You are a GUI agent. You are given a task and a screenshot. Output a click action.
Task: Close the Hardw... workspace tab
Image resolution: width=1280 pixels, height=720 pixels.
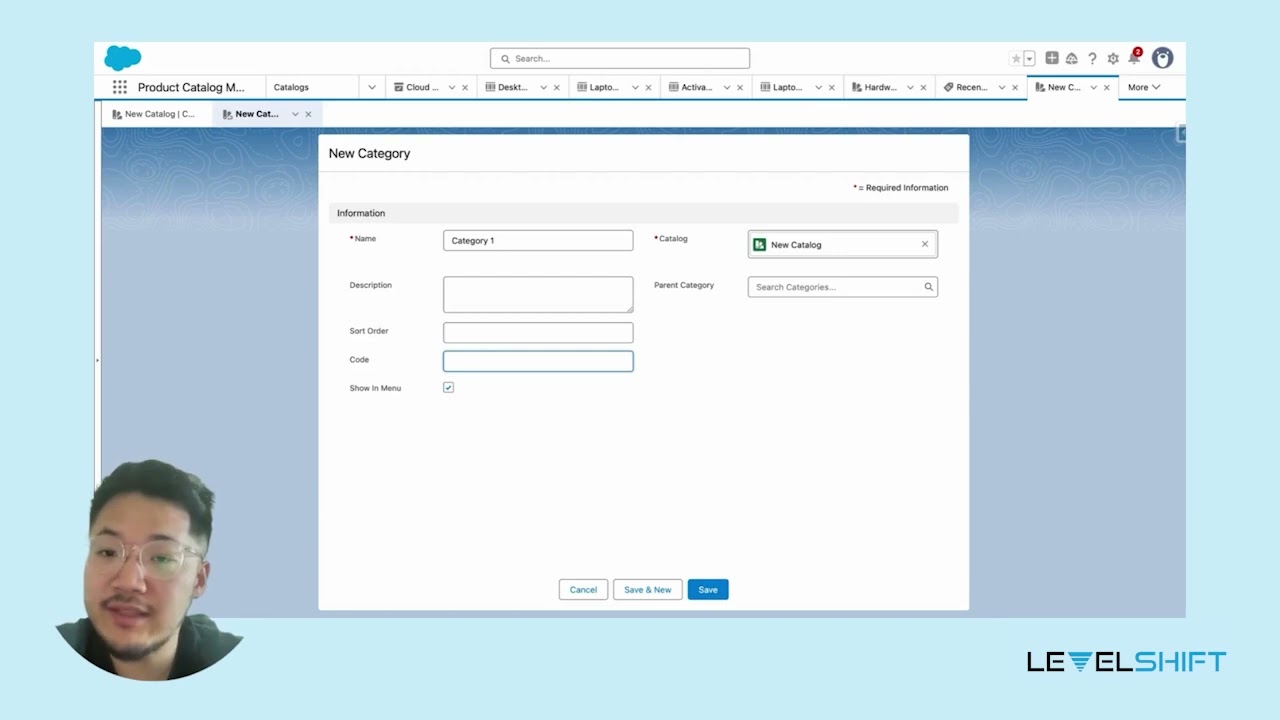tap(923, 88)
